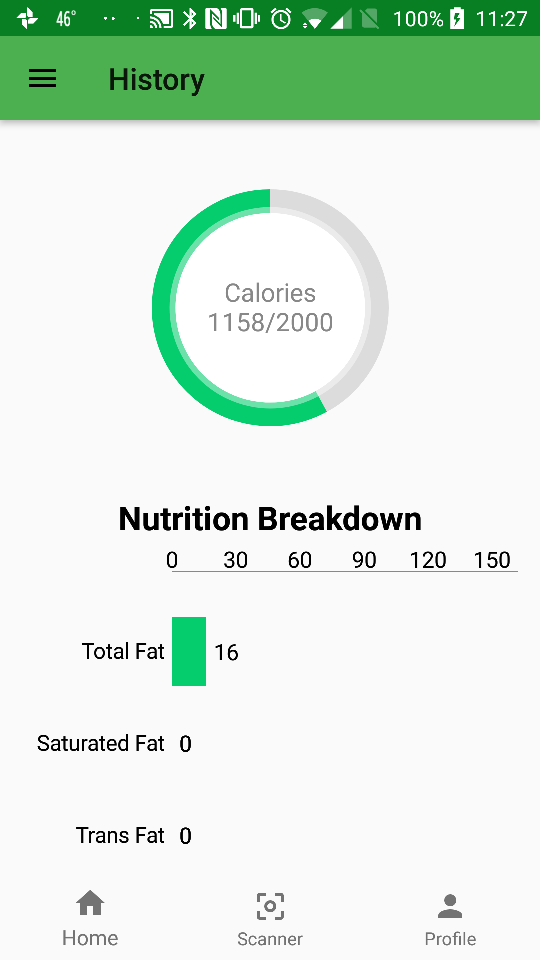
Task: Tap the Nutrition Breakdown heading
Action: [x=270, y=519]
